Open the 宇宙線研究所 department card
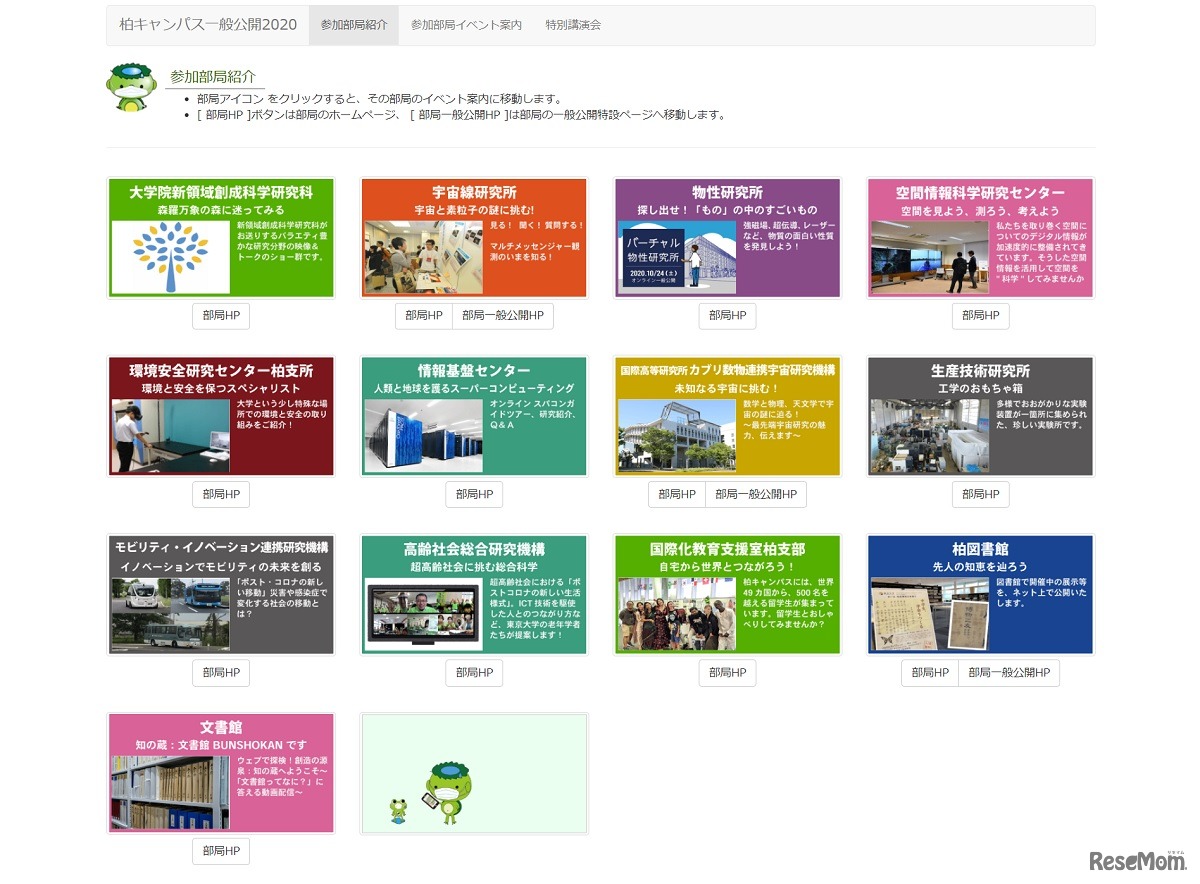Viewport: 1200px width, 884px height. point(474,238)
